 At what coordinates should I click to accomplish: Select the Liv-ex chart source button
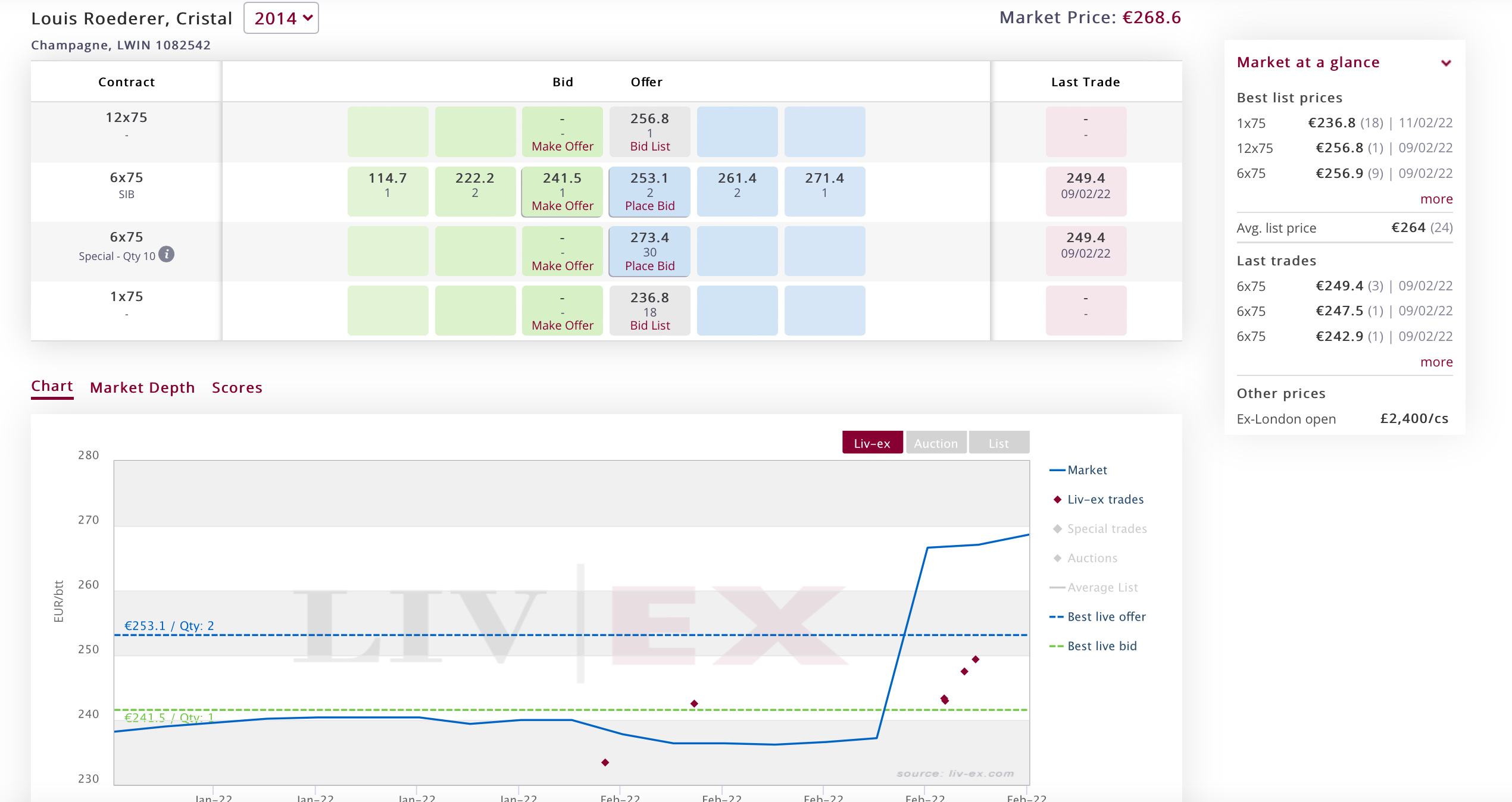872,443
